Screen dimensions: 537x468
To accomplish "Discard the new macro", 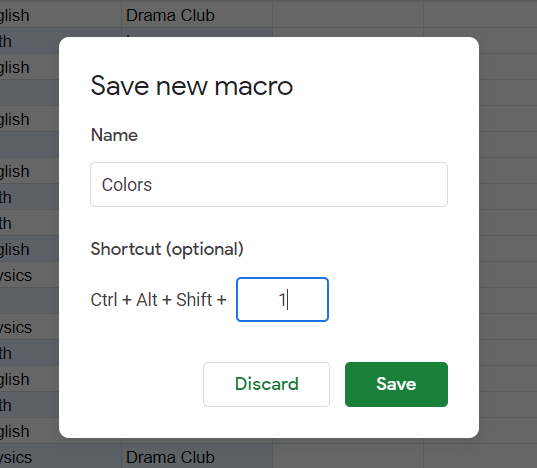I will click(266, 384).
